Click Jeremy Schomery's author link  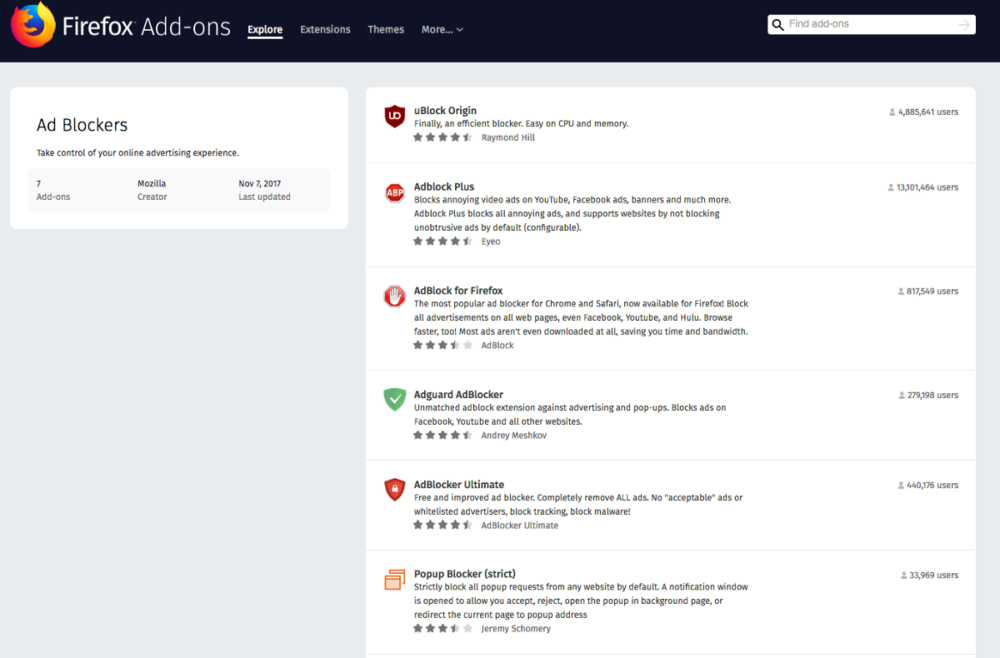click(516, 628)
